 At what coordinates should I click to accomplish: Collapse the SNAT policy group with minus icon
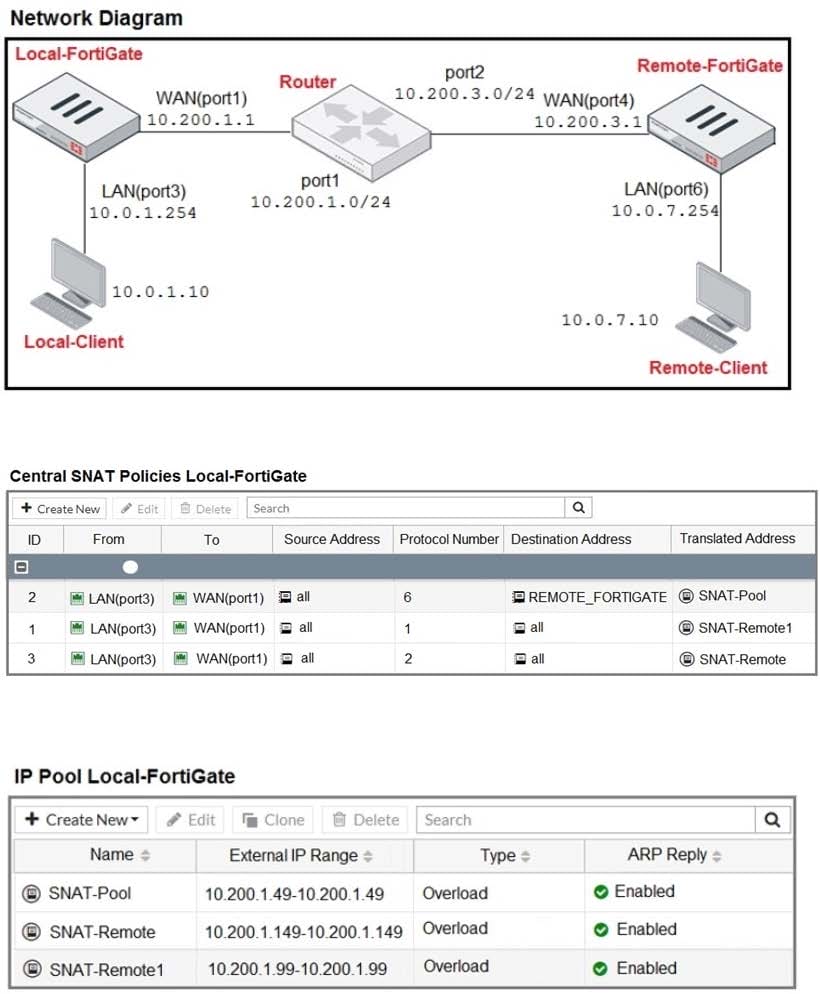click(22, 567)
